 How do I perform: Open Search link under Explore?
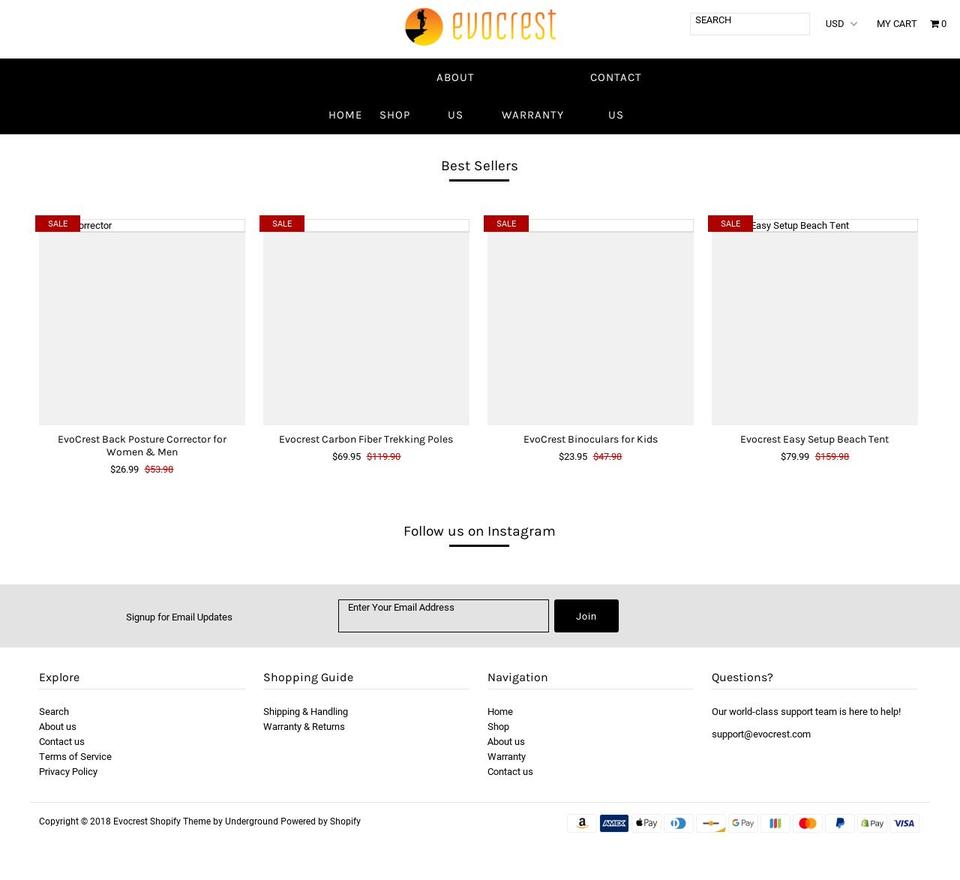54,712
